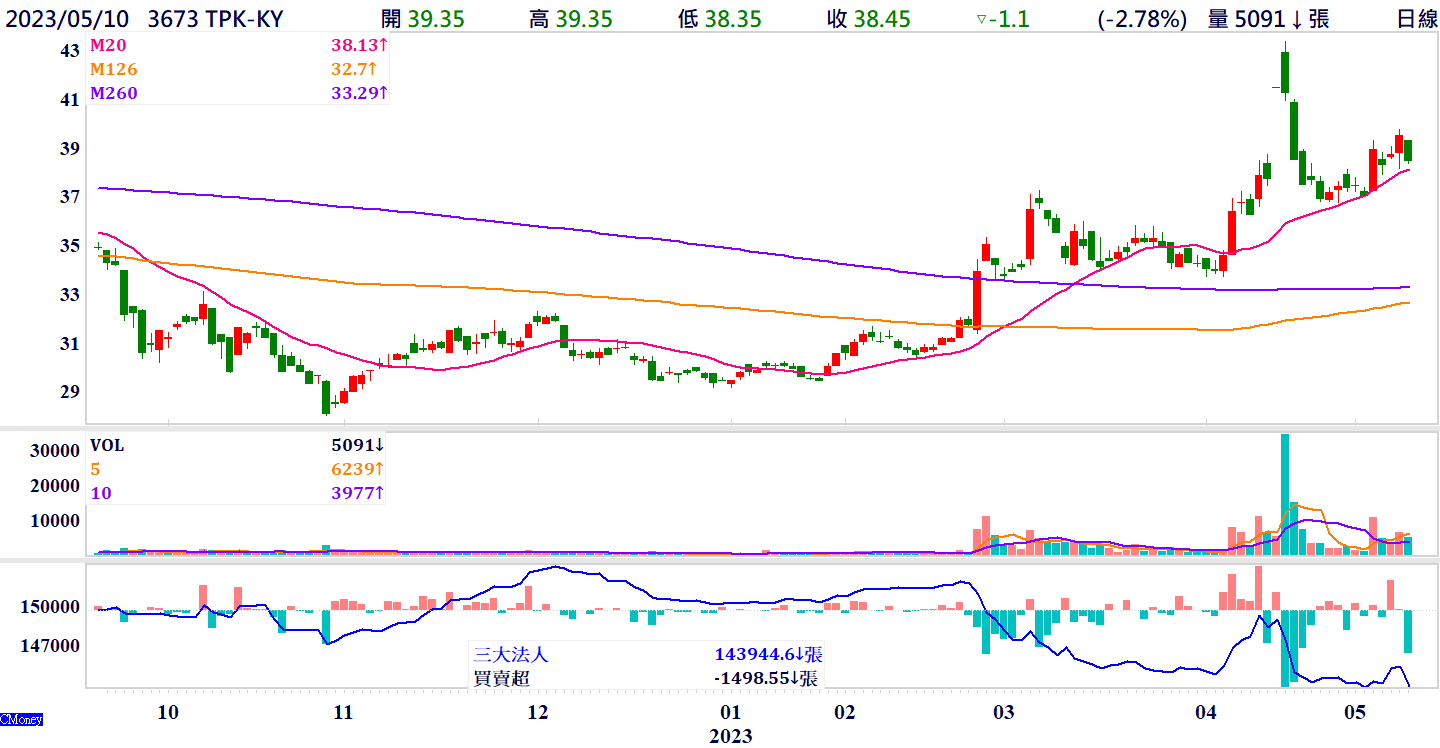This screenshot has height=748, width=1440.
Task: Click the 三大法人 legend label
Action: (x=510, y=655)
